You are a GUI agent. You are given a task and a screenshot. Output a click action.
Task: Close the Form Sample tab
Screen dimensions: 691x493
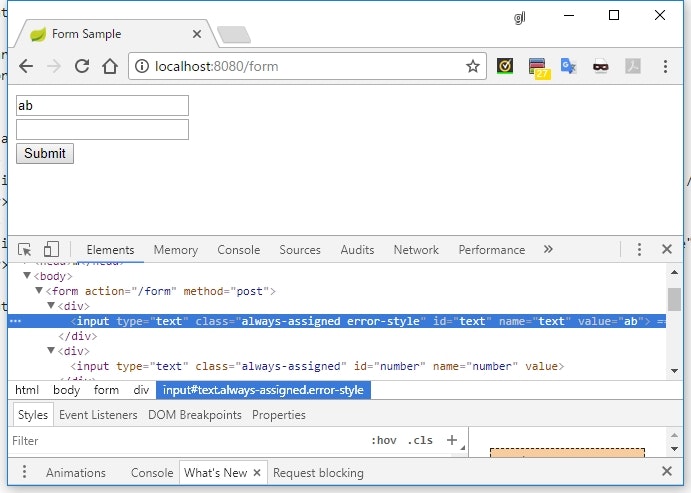pos(197,34)
